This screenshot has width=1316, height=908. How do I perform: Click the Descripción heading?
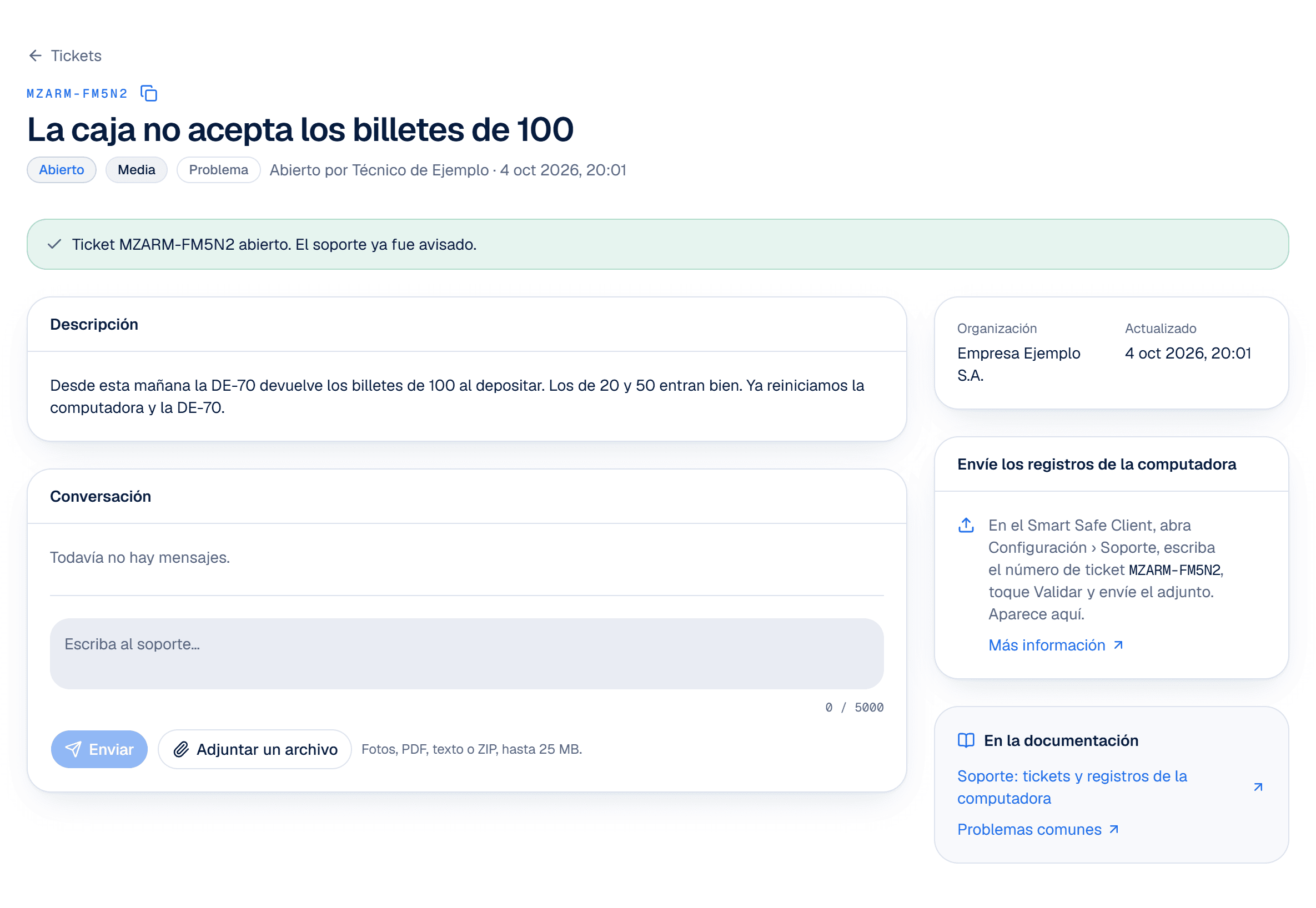click(x=94, y=324)
